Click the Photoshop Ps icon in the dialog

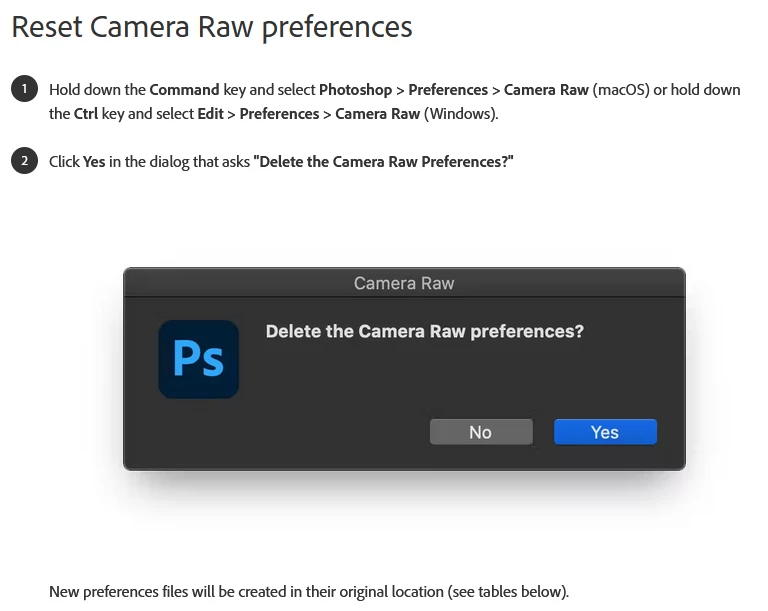(198, 359)
